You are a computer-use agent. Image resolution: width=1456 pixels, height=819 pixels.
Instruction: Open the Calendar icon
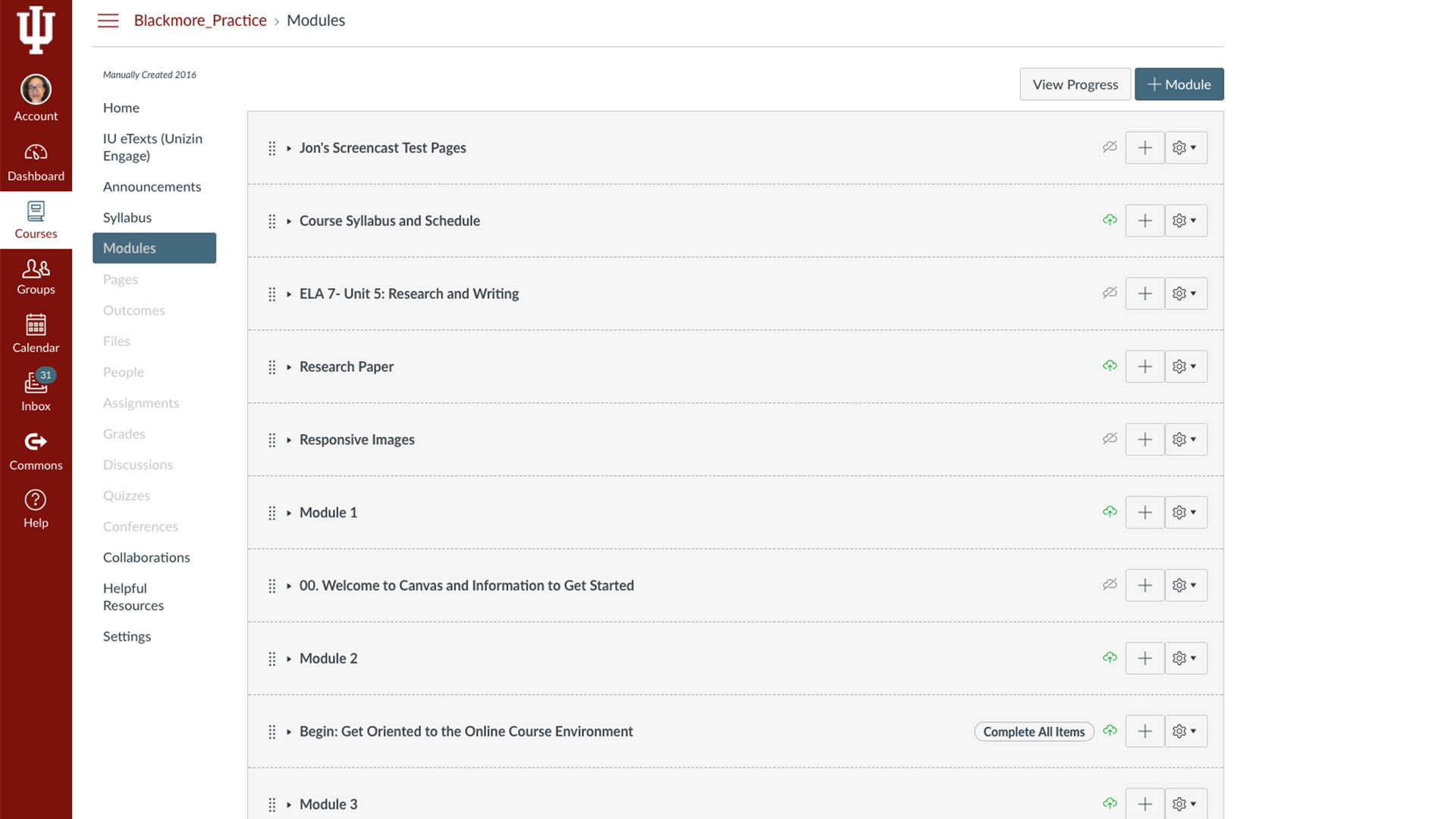(x=36, y=325)
